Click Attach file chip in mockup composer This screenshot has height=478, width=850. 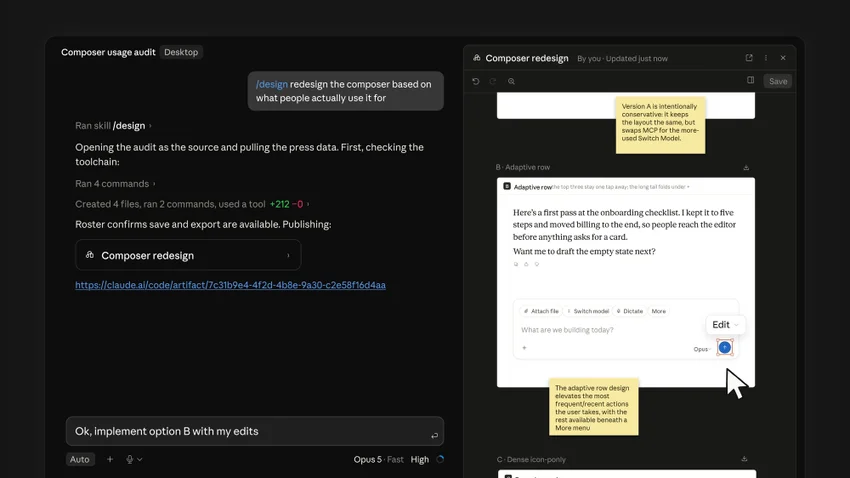[x=540, y=311]
